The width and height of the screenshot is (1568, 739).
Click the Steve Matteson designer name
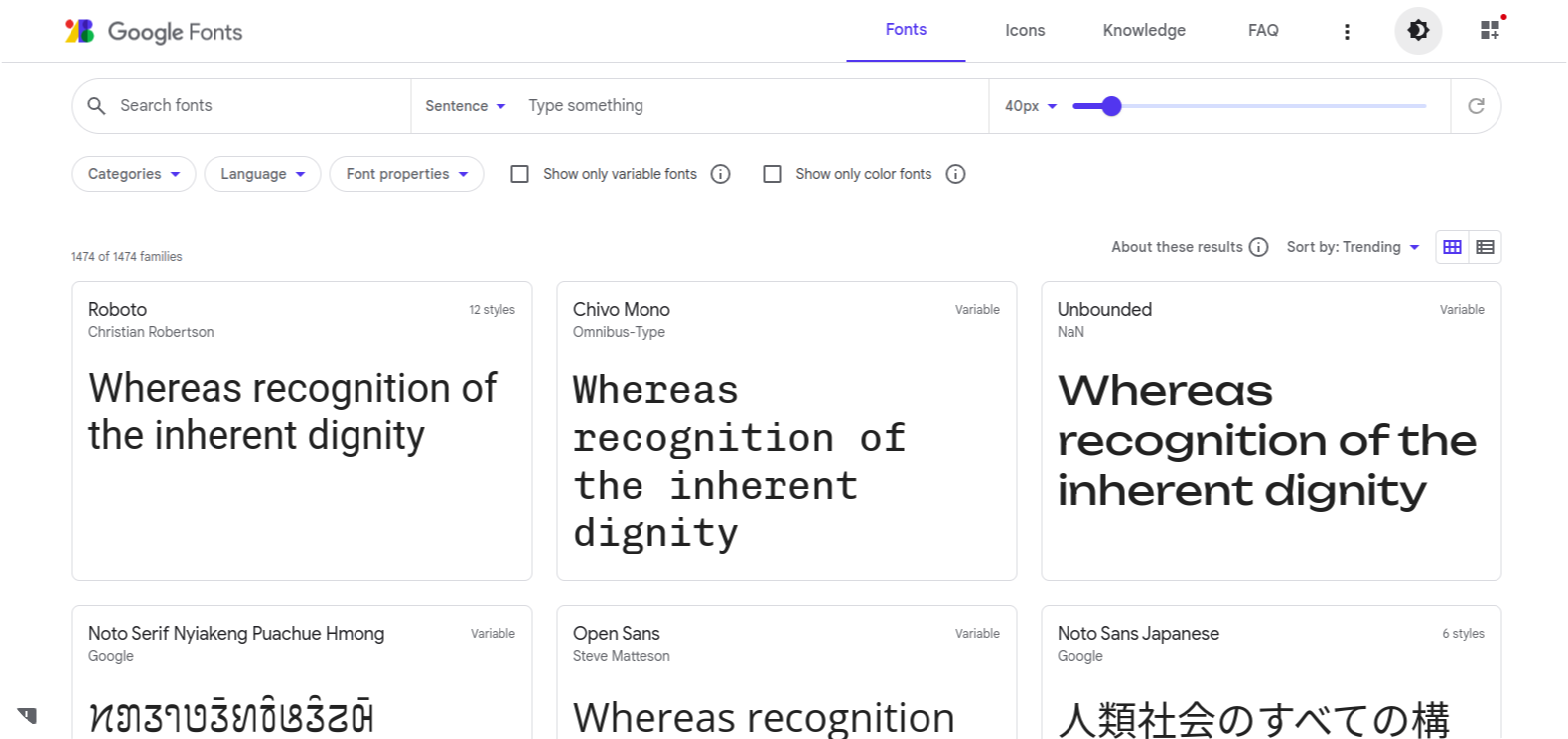621,656
